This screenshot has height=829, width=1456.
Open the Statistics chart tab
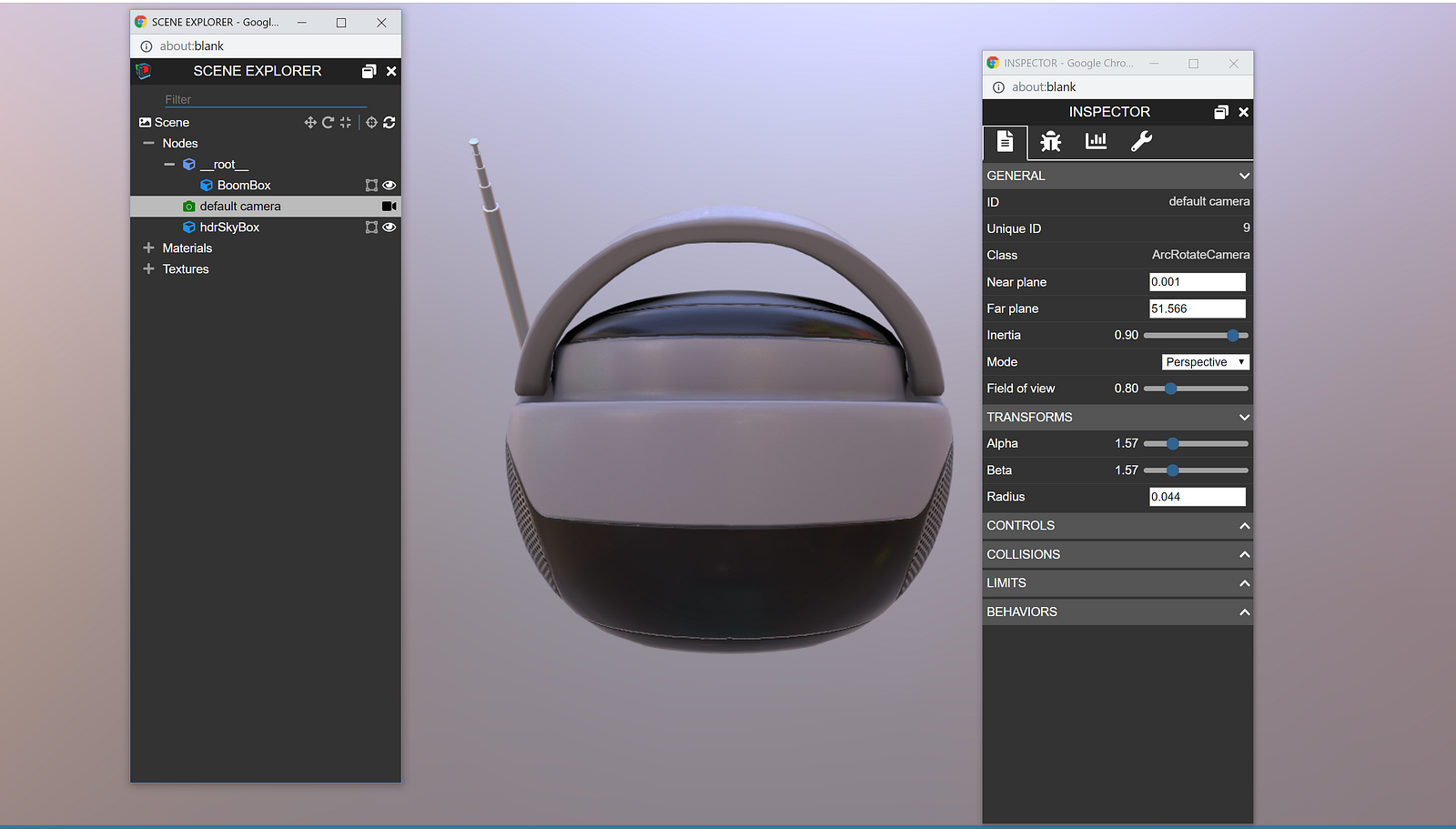[x=1096, y=141]
